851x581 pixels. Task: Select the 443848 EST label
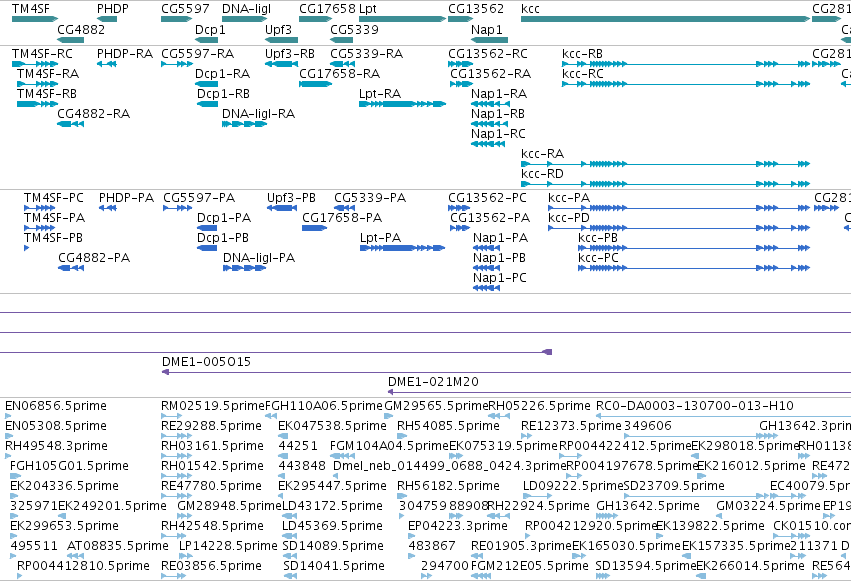pyautogui.click(x=302, y=466)
